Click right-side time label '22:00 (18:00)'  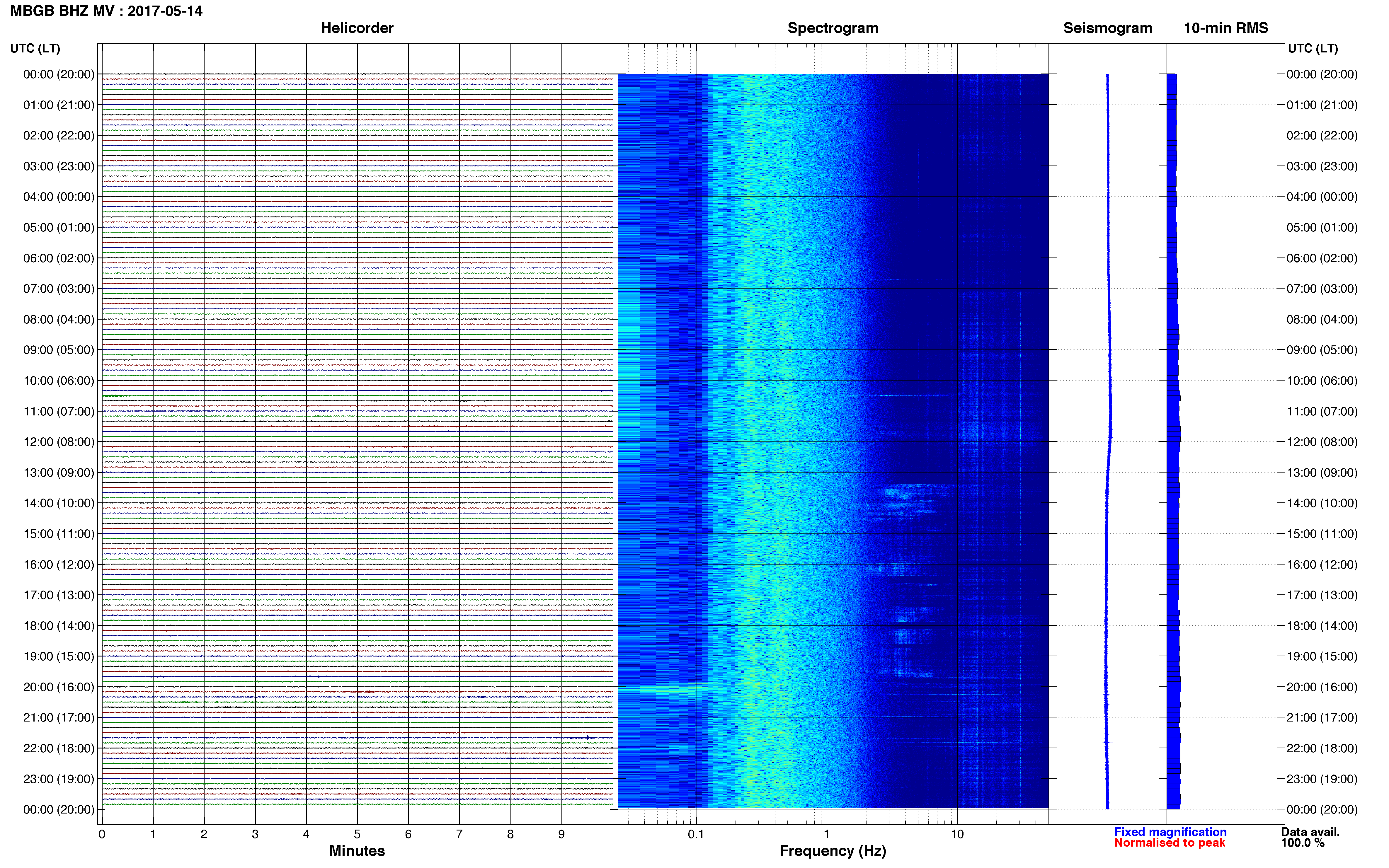(x=1322, y=748)
